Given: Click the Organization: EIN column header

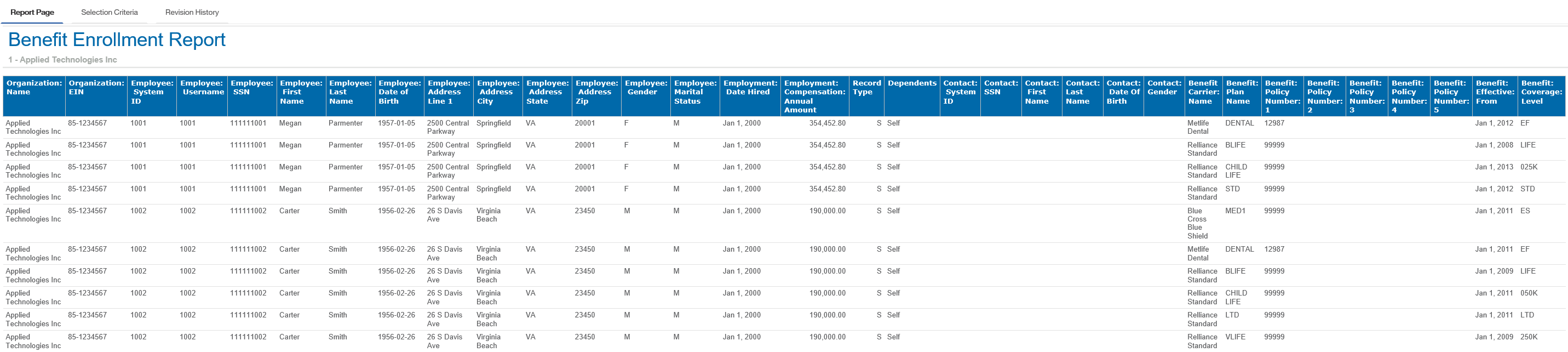Looking at the screenshot, I should (x=96, y=88).
